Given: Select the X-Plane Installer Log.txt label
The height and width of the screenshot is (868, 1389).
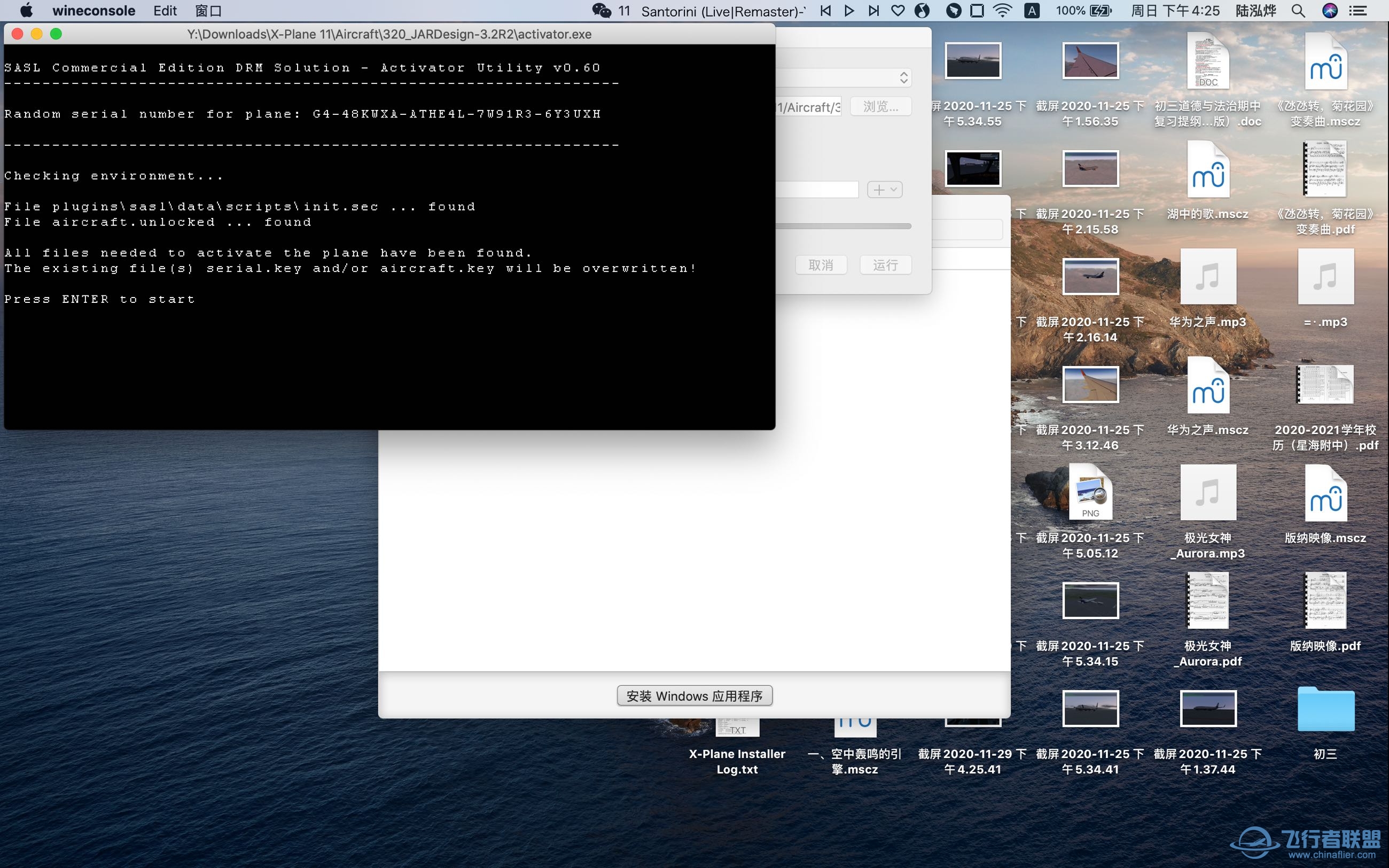Looking at the screenshot, I should coord(737,762).
